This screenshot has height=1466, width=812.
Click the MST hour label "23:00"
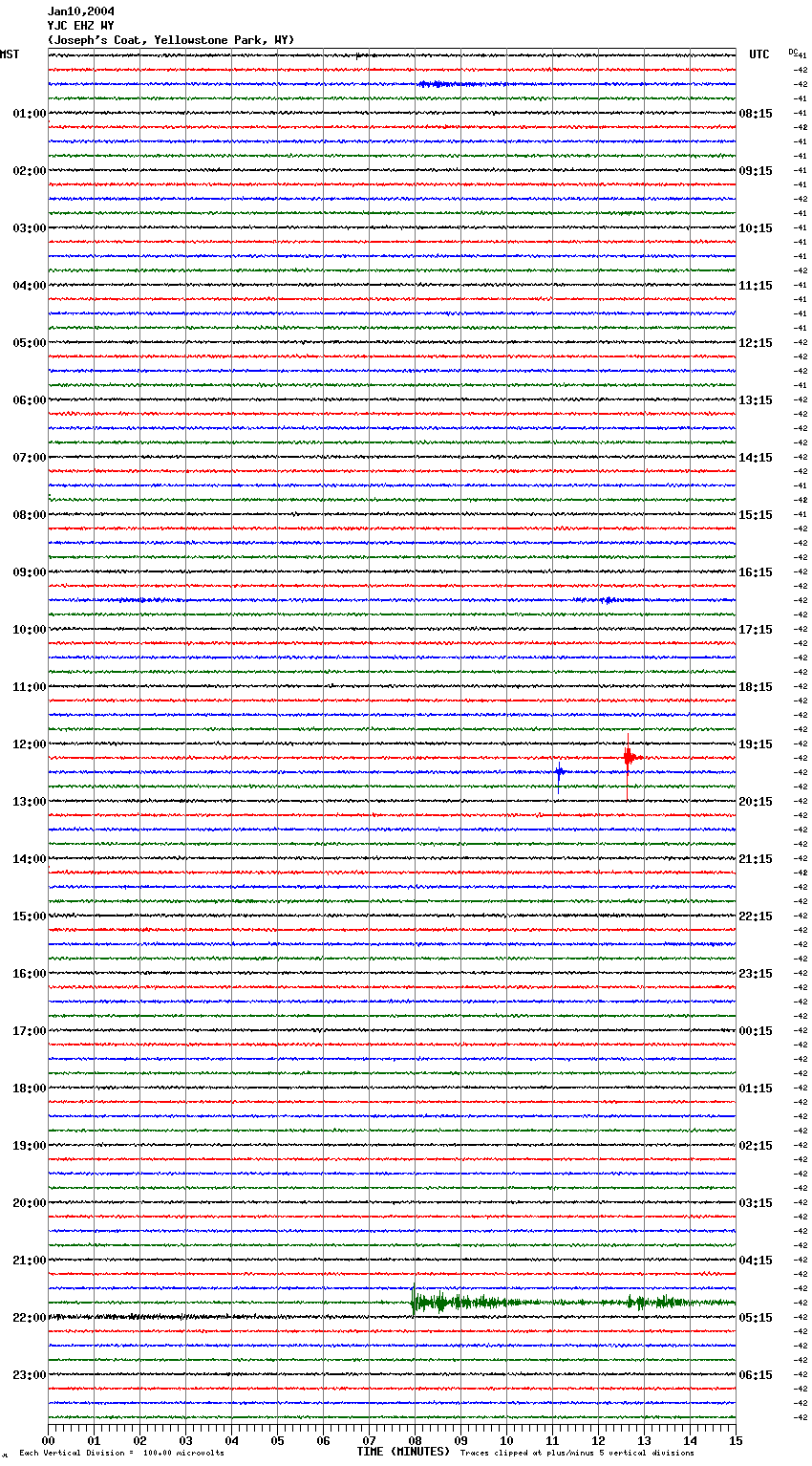tap(30, 1375)
